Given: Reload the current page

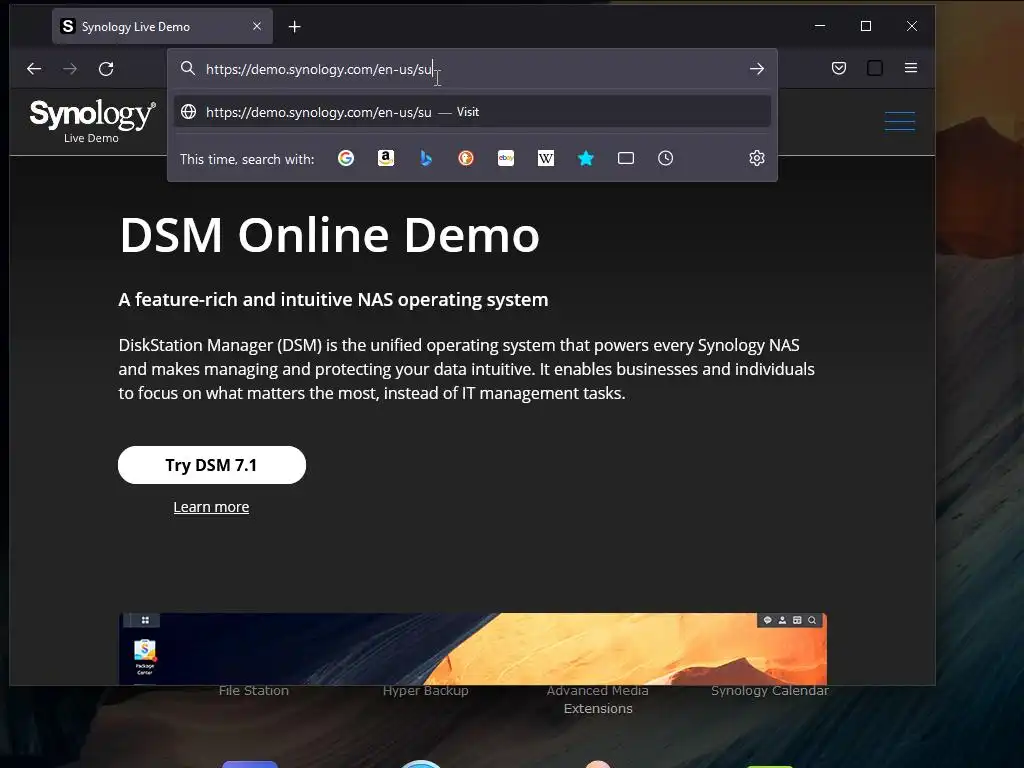Looking at the screenshot, I should pos(106,69).
